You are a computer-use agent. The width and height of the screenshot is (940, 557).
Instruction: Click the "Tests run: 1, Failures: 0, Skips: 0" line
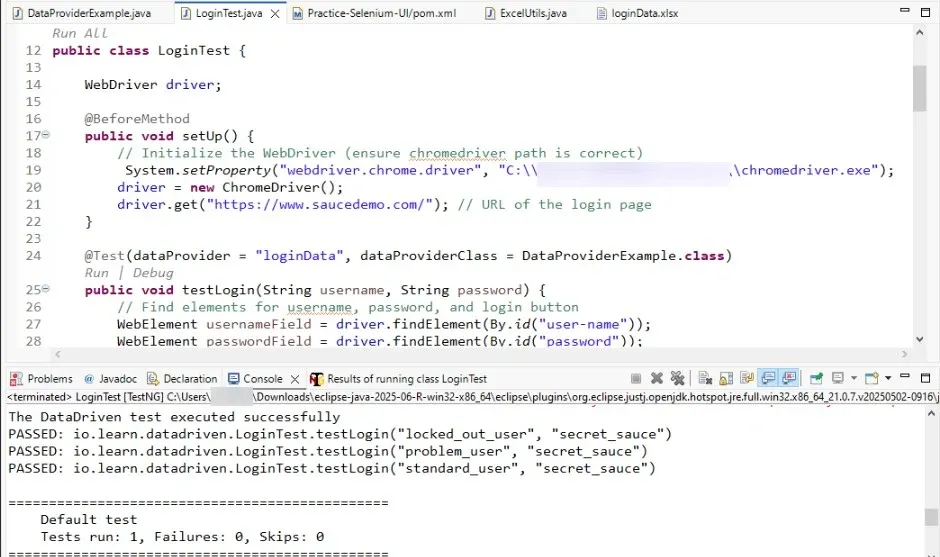click(182, 537)
